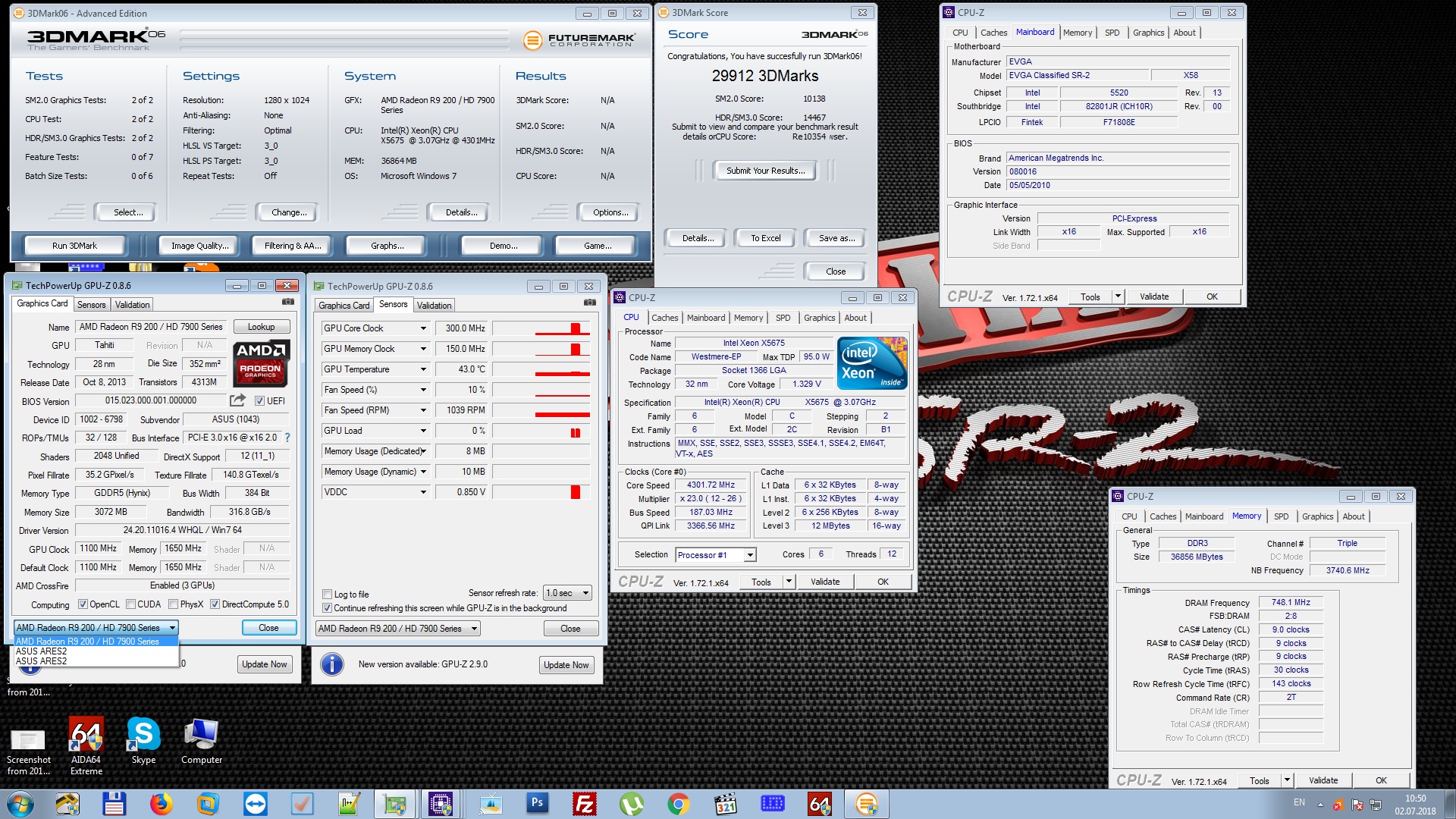Switch to the Sensors tab in the GPU-Z Graphics Card window
Image resolution: width=1456 pixels, height=819 pixels.
click(91, 305)
